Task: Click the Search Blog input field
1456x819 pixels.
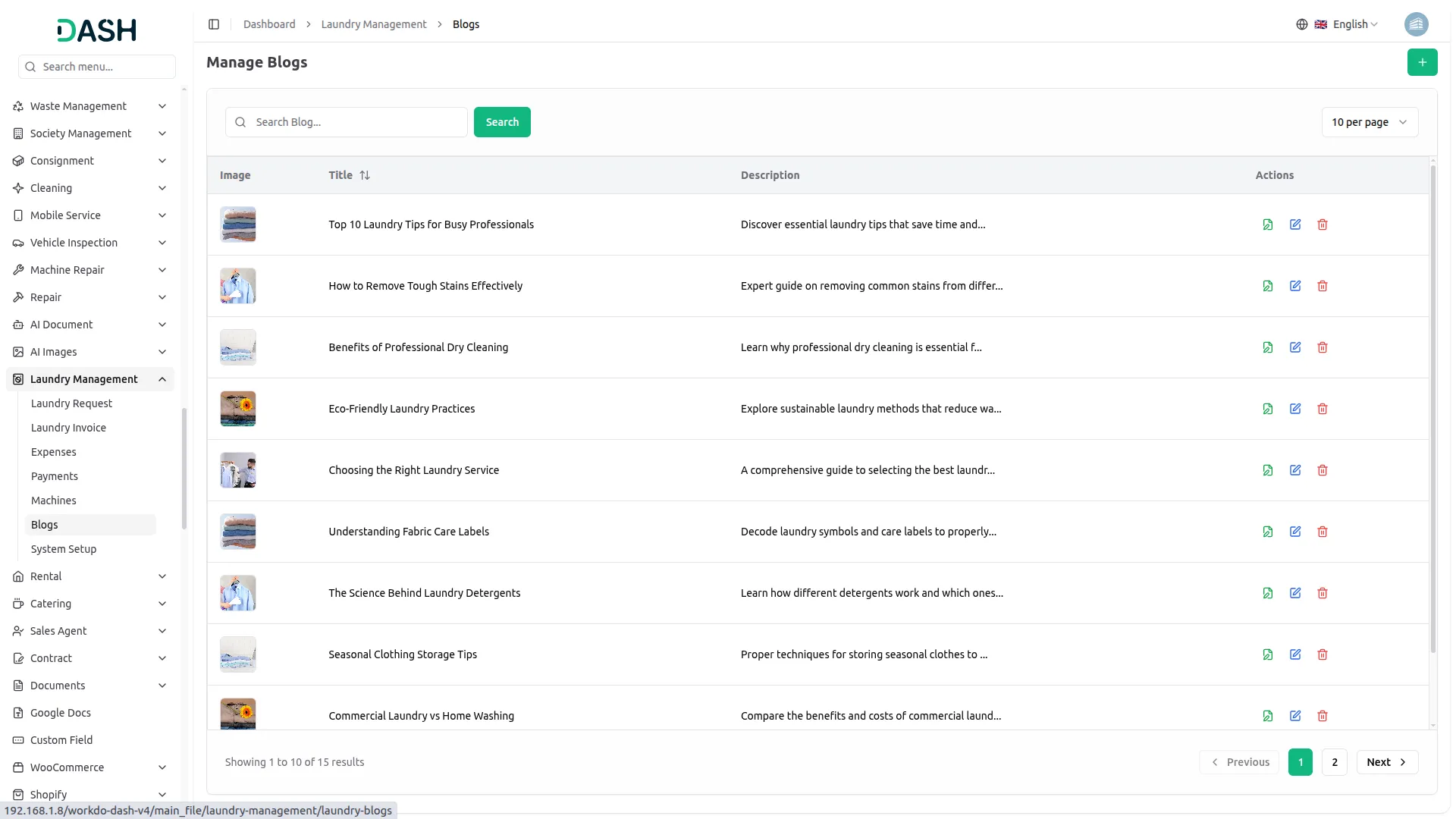Action: point(346,121)
